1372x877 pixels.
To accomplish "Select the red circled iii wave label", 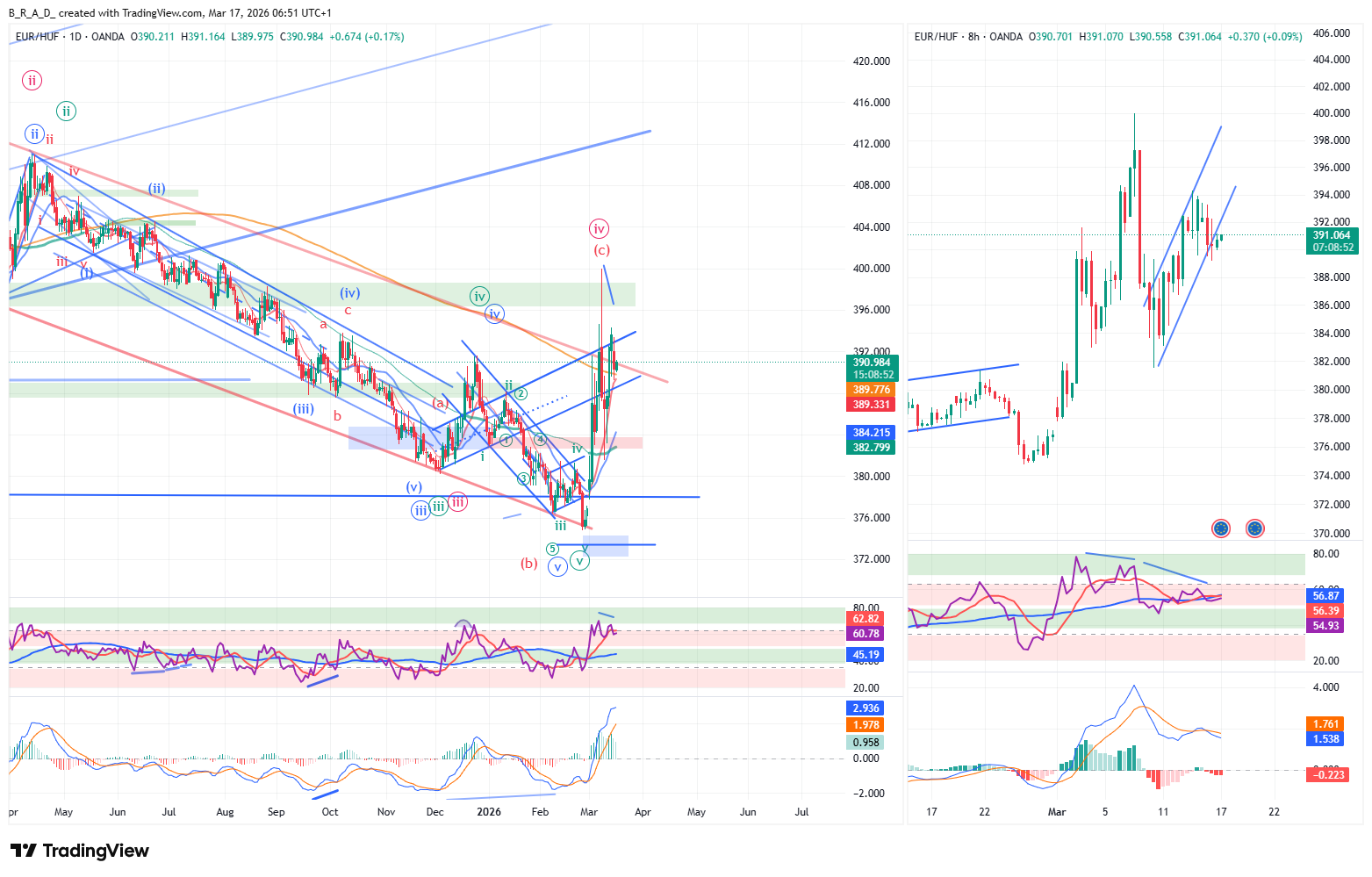I will point(457,502).
